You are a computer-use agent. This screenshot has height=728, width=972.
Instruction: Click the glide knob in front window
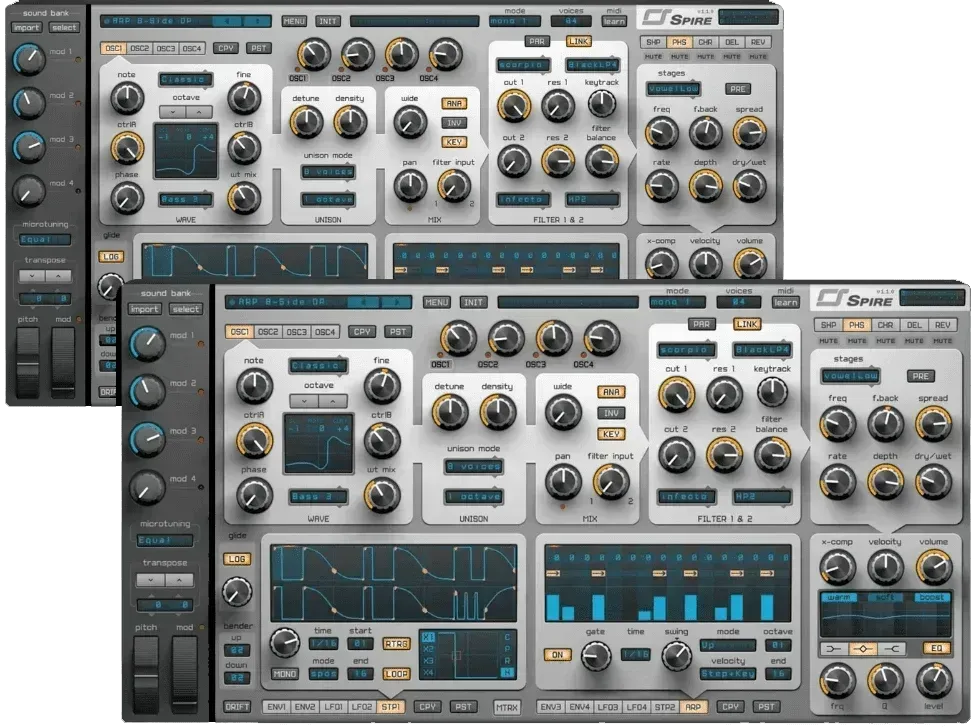pyautogui.click(x=237, y=591)
